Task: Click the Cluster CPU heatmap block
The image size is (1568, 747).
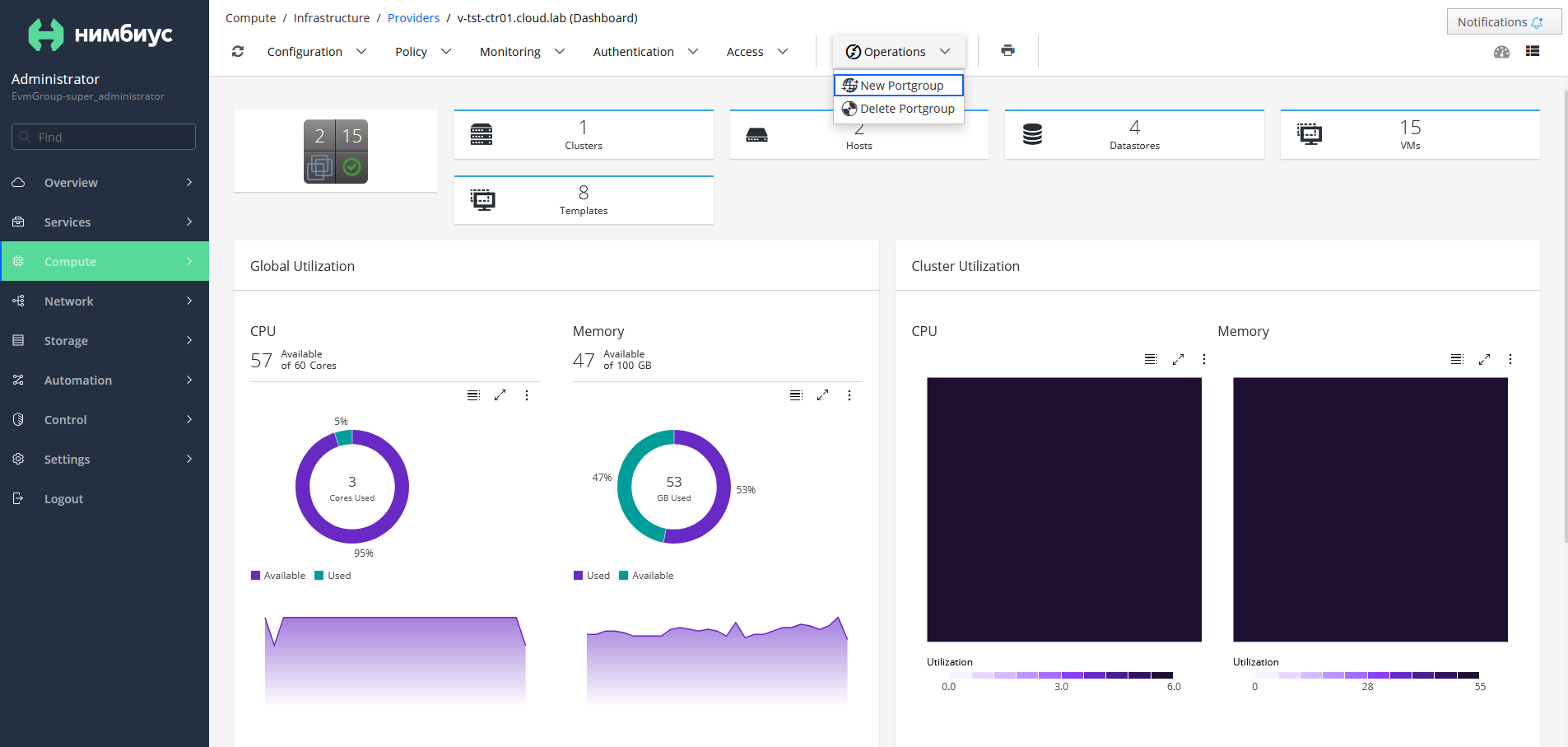Action: tap(1064, 510)
